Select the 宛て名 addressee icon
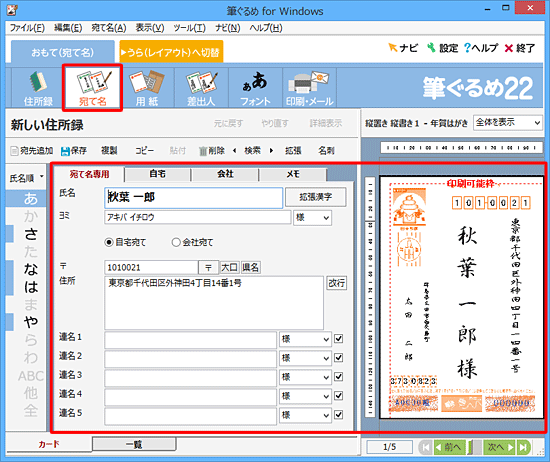This screenshot has width=550, height=462. pyautogui.click(x=93, y=88)
